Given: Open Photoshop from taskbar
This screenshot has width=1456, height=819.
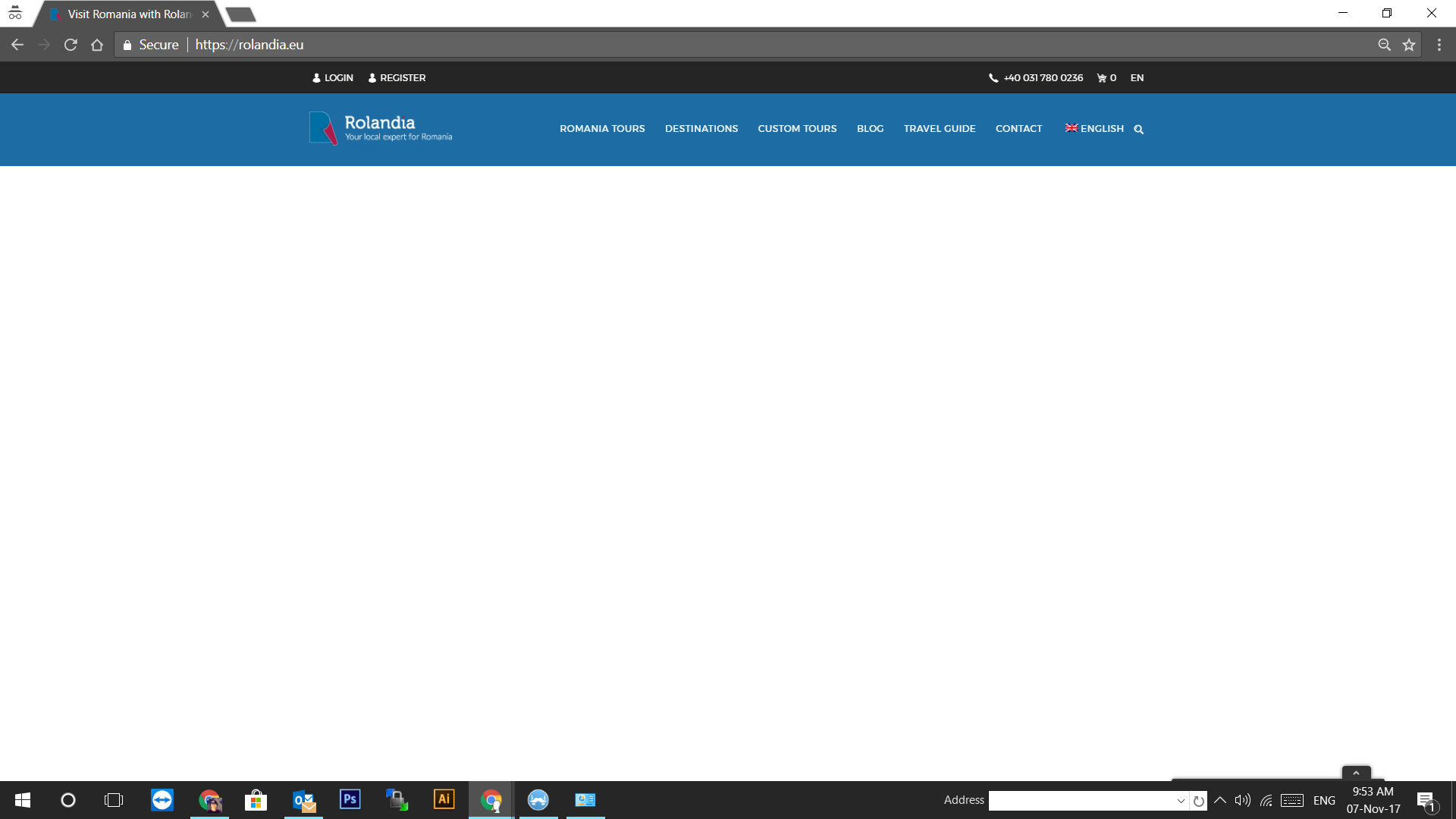Looking at the screenshot, I should tap(350, 800).
